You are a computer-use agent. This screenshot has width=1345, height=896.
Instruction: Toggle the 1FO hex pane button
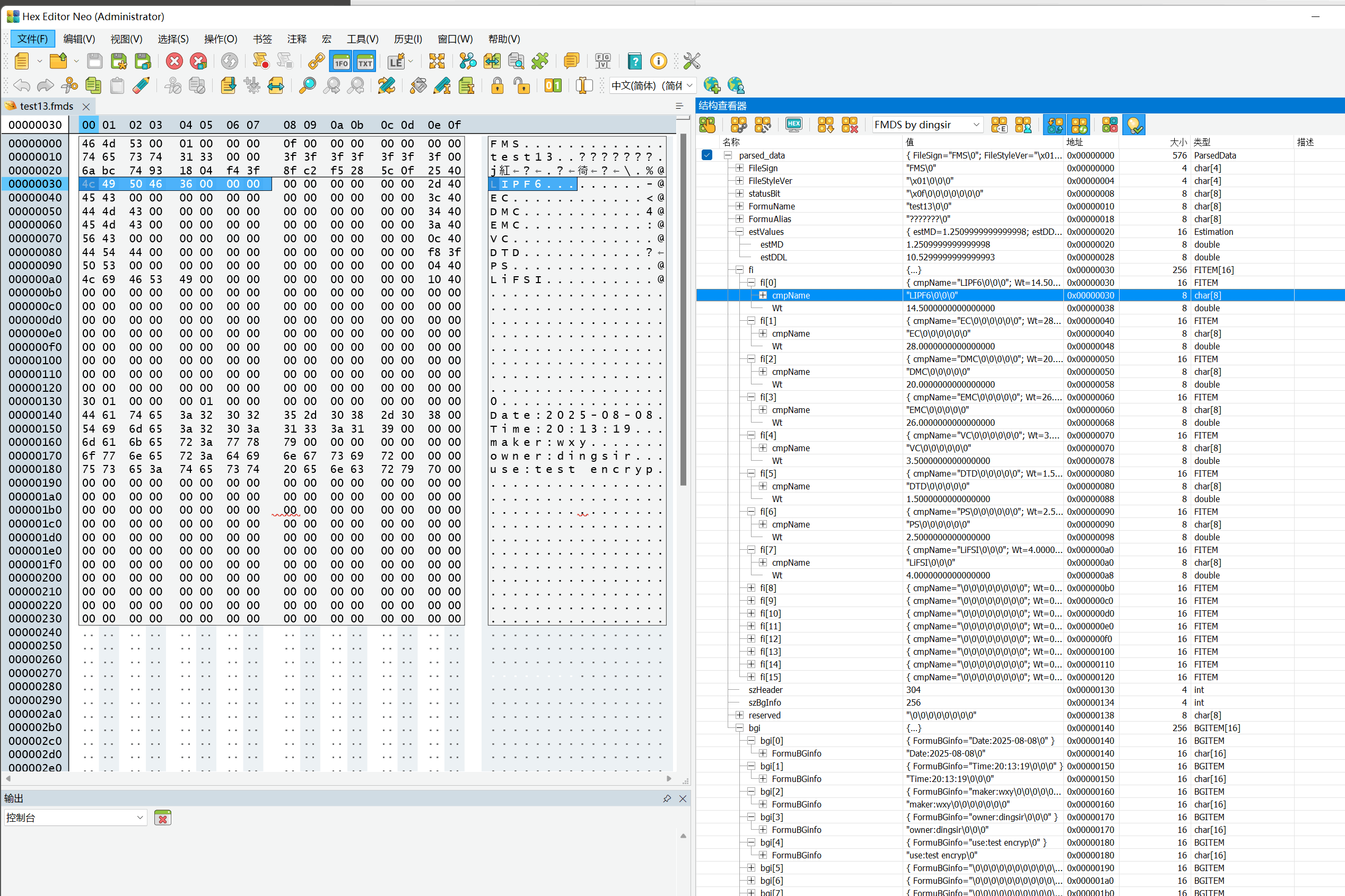coord(340,61)
